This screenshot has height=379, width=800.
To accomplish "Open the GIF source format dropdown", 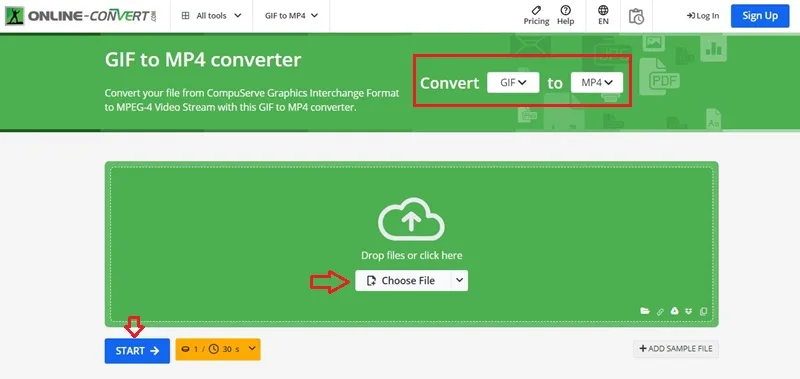I will pyautogui.click(x=513, y=83).
